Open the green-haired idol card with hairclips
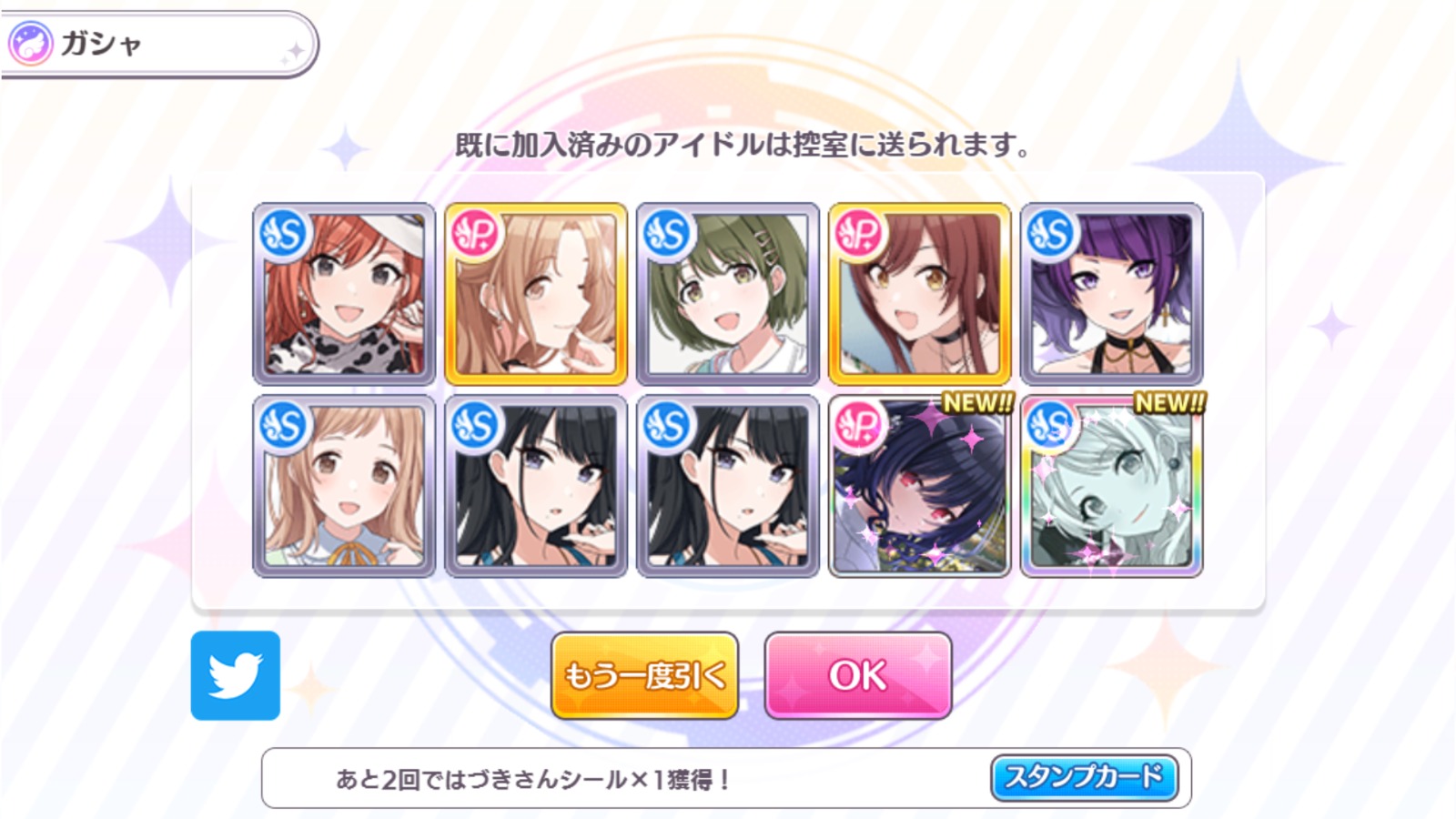The image size is (1456, 819). (x=728, y=294)
